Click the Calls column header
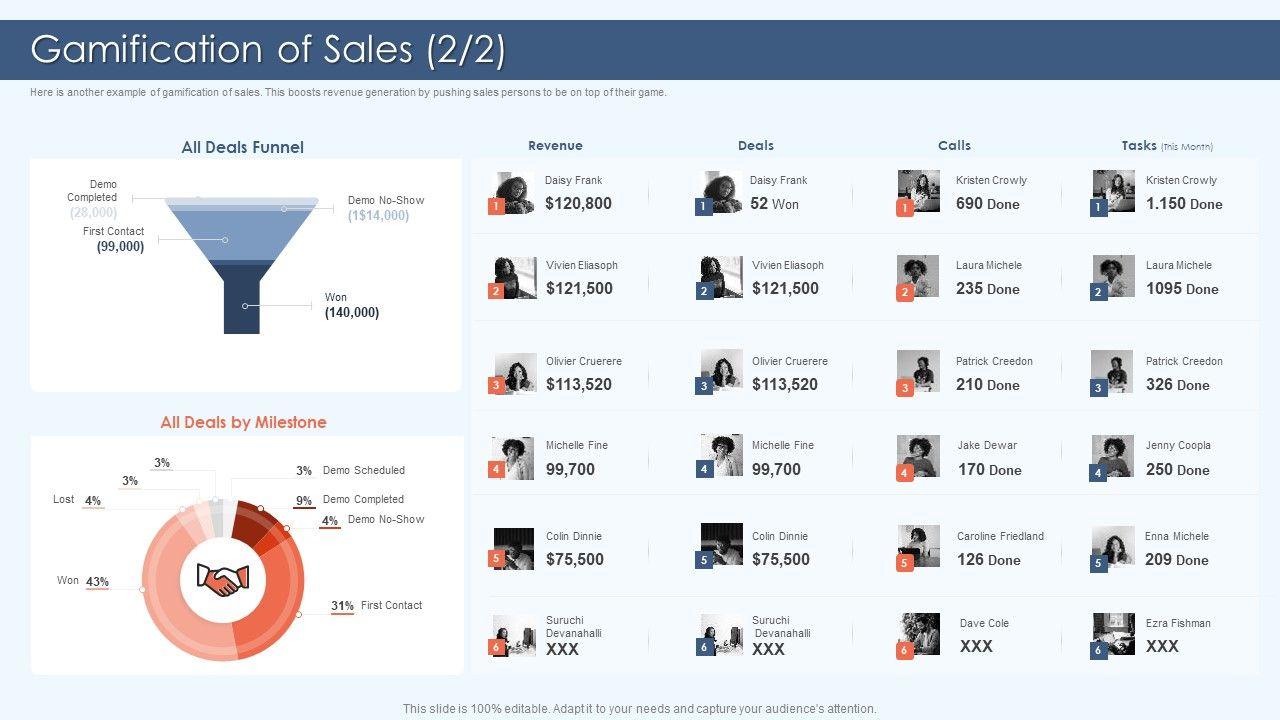The width and height of the screenshot is (1280, 720). coord(954,146)
